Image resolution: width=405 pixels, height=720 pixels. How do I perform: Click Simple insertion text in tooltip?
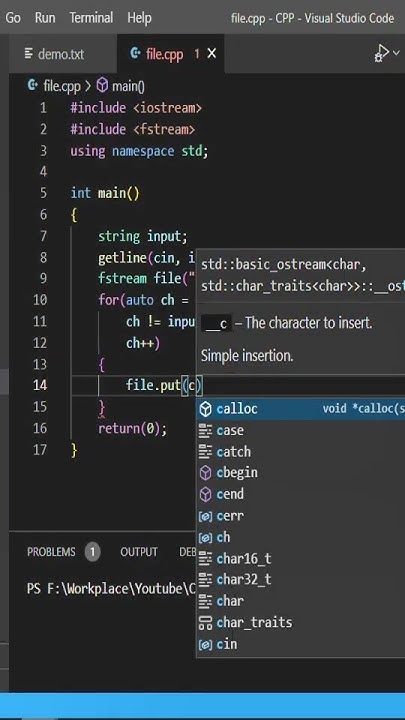pyautogui.click(x=247, y=355)
